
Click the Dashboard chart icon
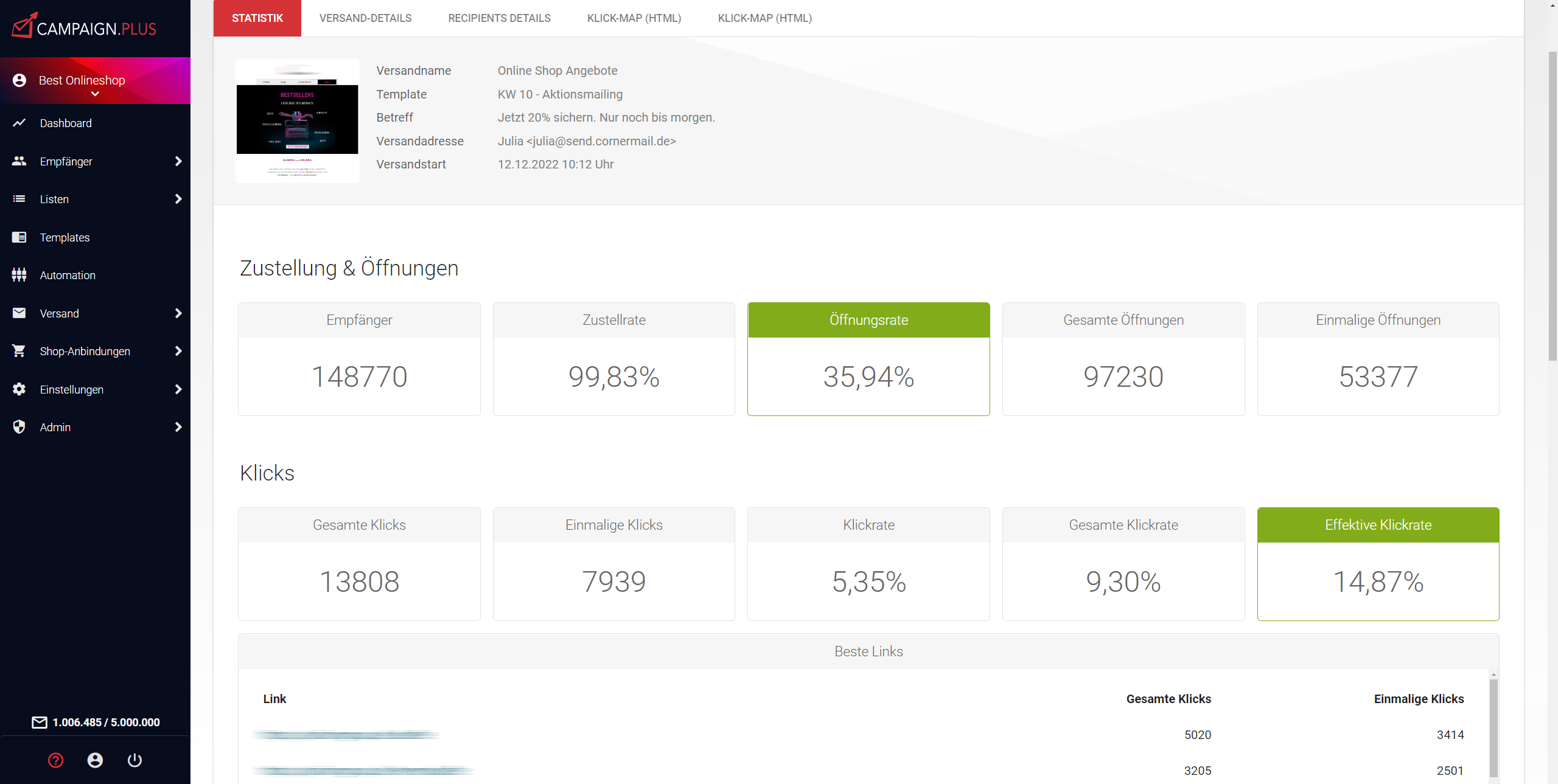tap(19, 123)
